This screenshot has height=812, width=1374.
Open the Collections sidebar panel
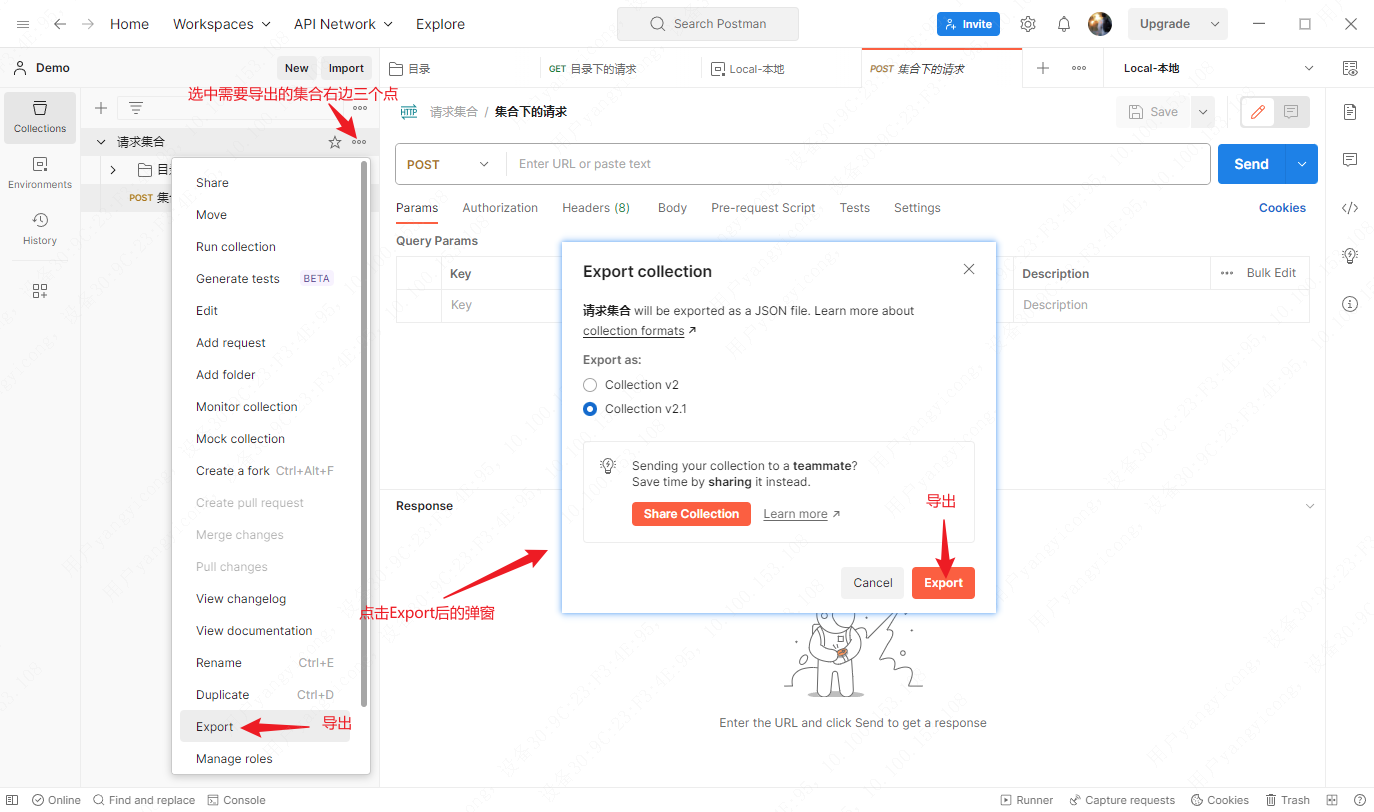tap(40, 116)
